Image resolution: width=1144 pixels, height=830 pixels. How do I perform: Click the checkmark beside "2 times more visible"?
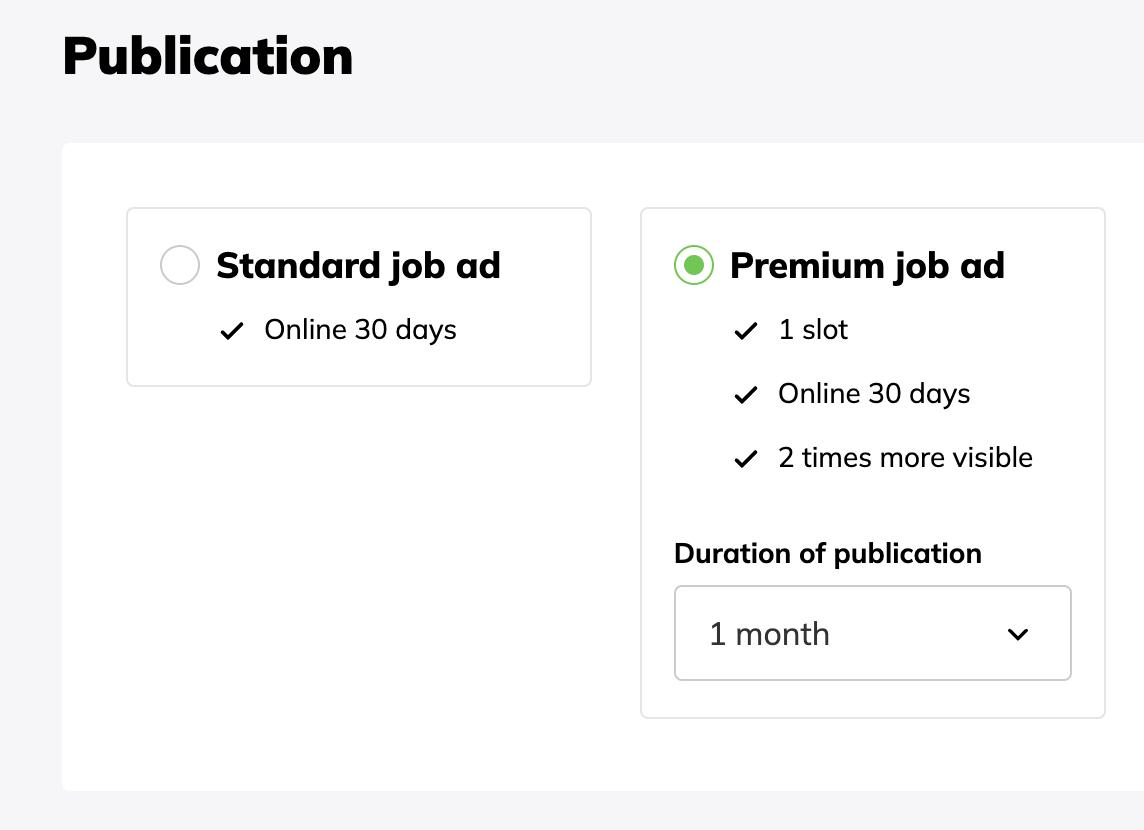pyautogui.click(x=746, y=459)
